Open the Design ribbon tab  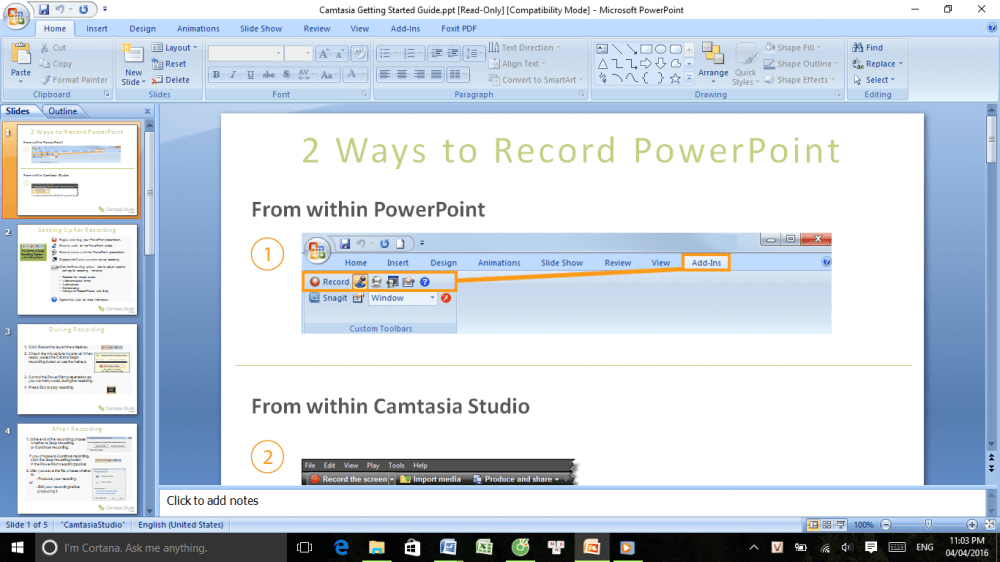(142, 29)
